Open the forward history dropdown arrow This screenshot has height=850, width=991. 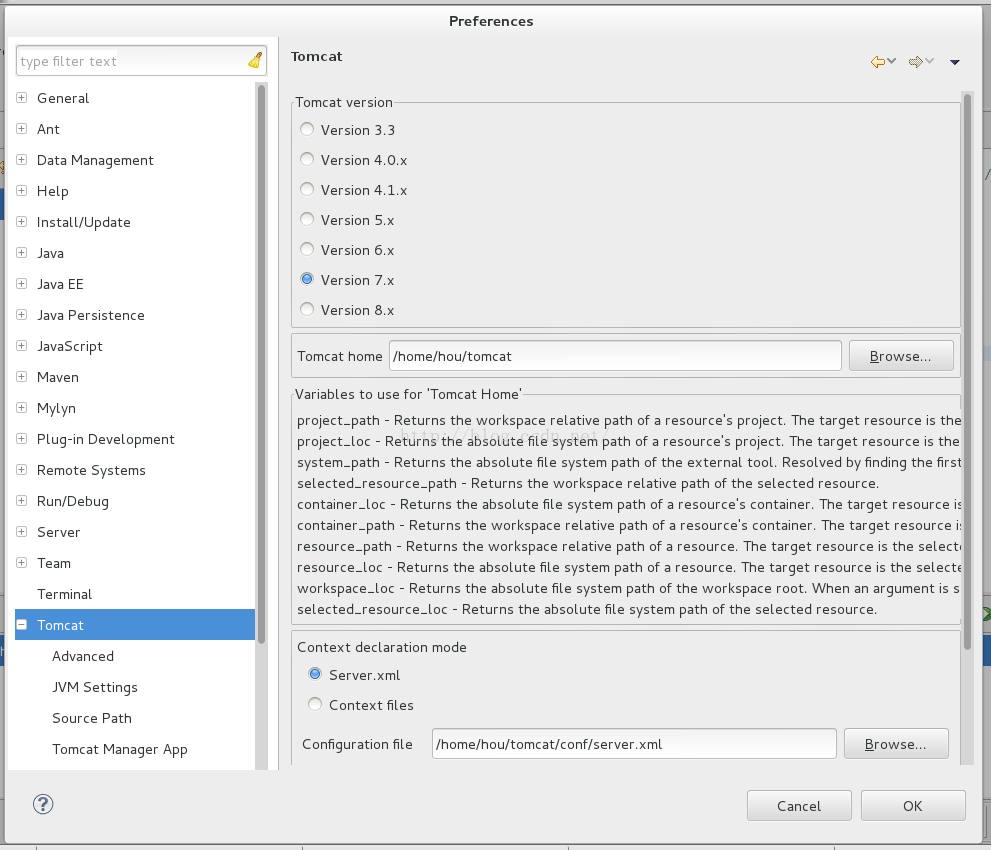click(x=930, y=61)
